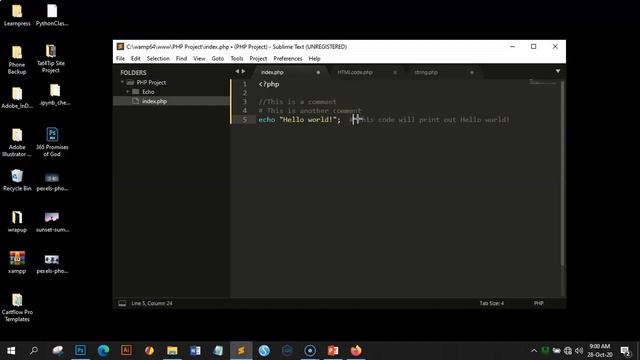Open ipynb_che... desktop folder

(x=55, y=95)
